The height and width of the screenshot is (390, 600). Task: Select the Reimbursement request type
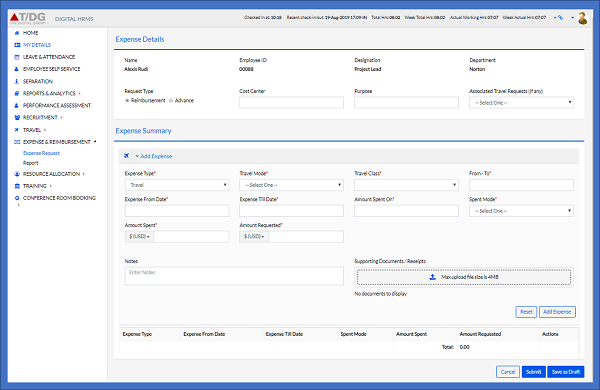click(127, 101)
